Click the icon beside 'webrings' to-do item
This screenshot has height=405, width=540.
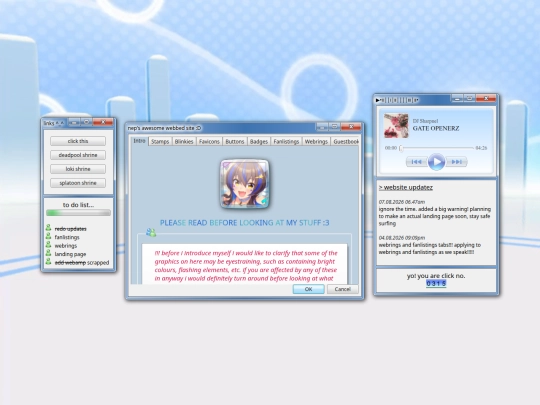48,245
